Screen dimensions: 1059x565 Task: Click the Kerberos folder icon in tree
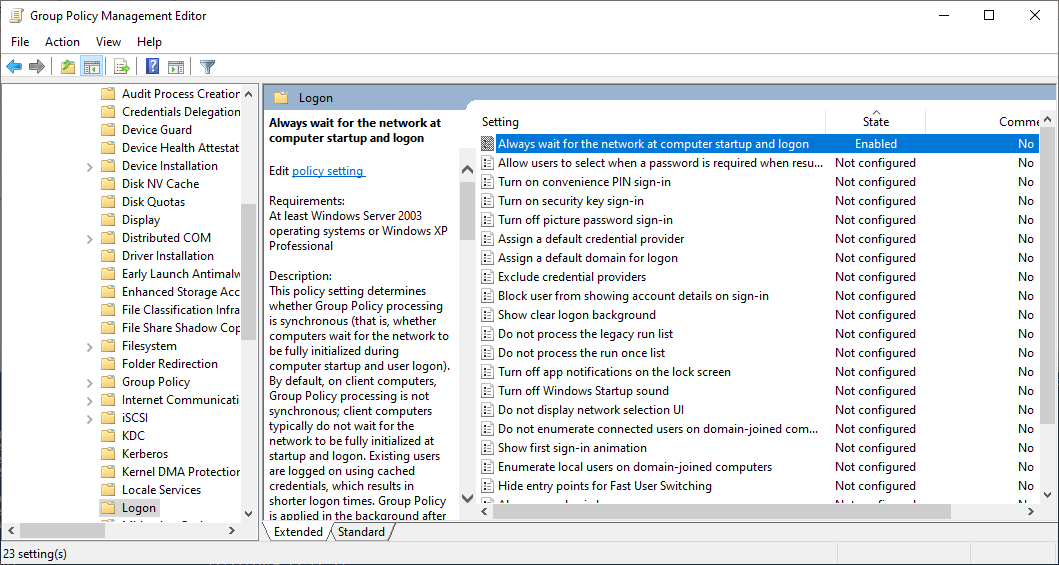[108, 454]
